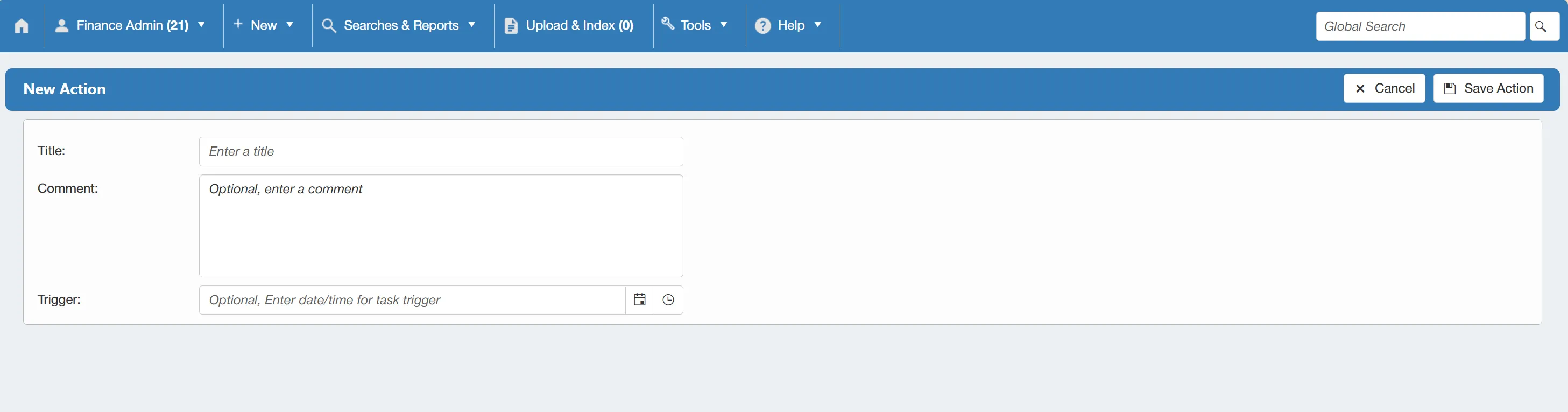Click the plus icon beside New
1568x412 pixels.
click(x=238, y=24)
